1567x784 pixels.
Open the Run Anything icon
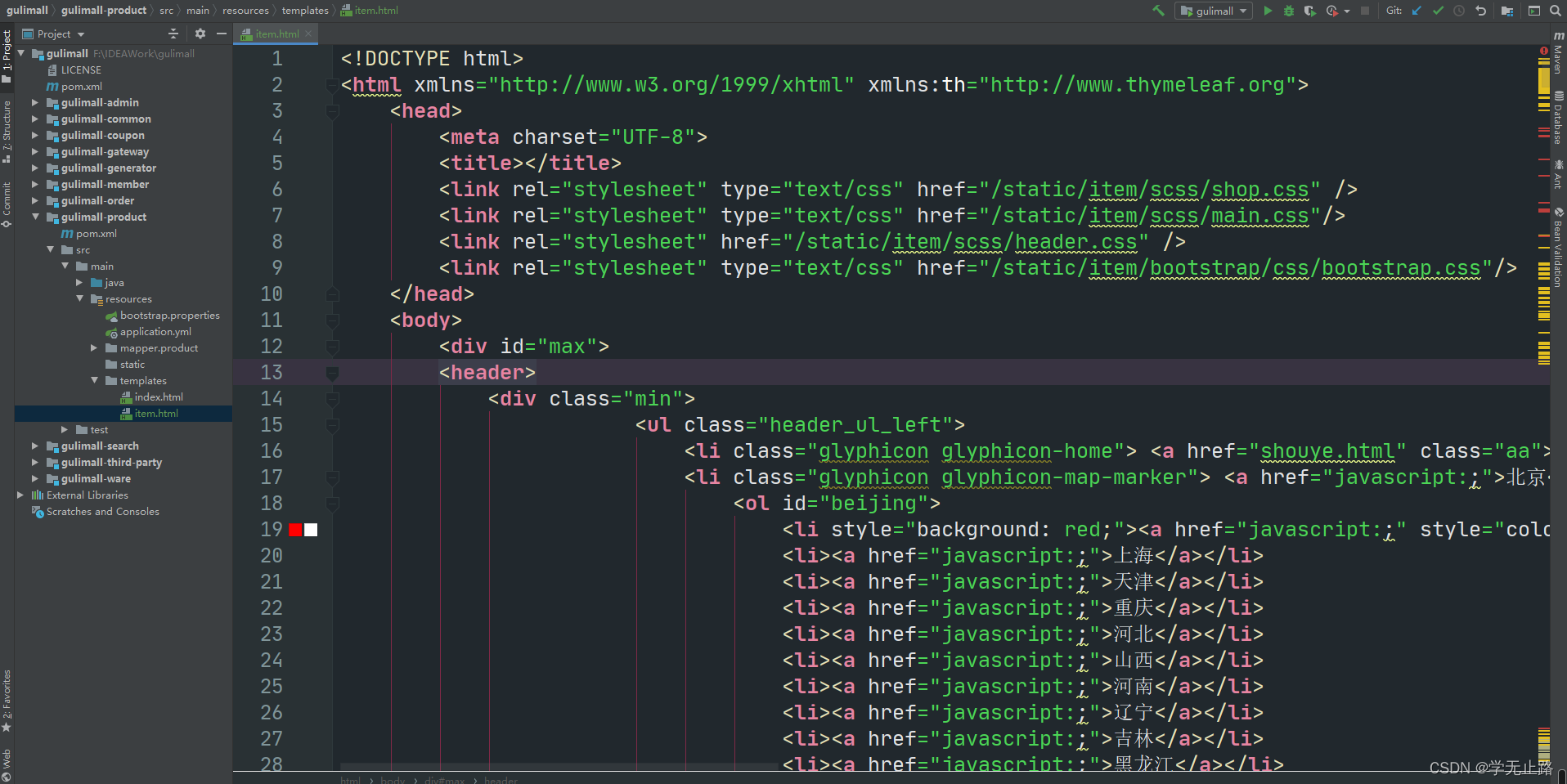[x=1534, y=11]
